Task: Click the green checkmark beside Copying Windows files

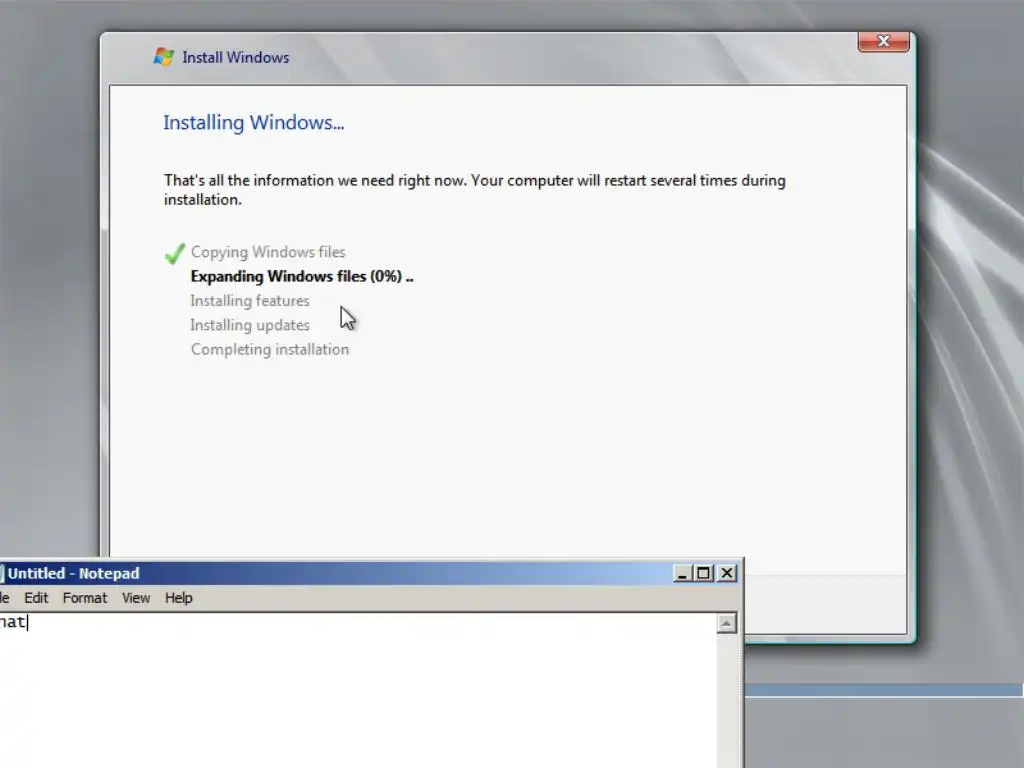Action: click(175, 253)
